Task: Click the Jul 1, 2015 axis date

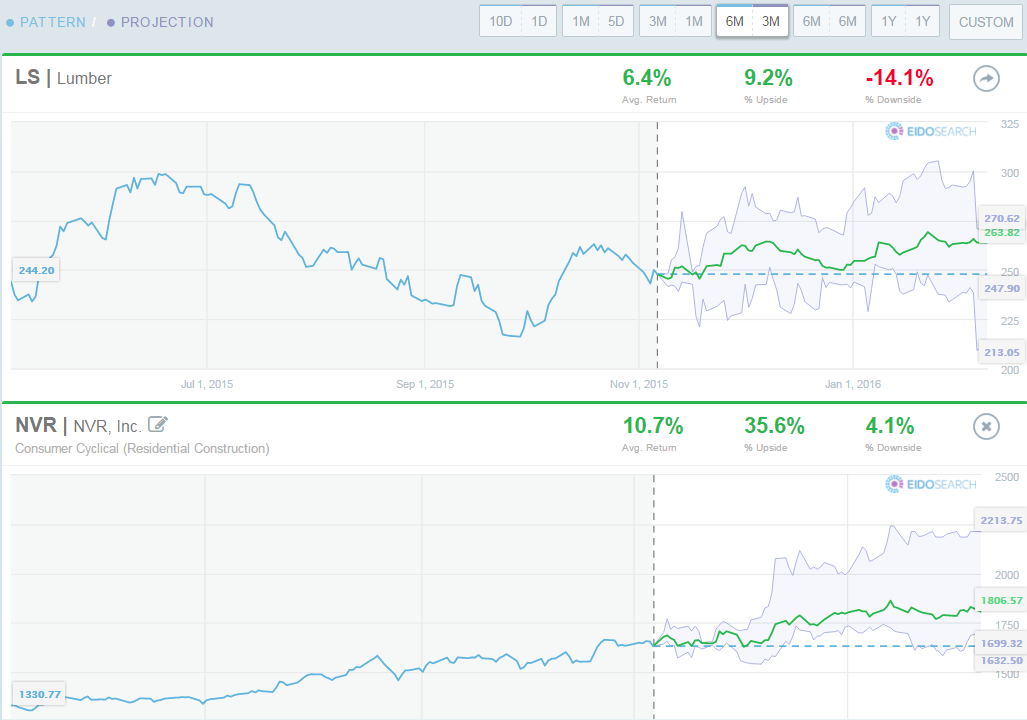Action: (x=207, y=385)
